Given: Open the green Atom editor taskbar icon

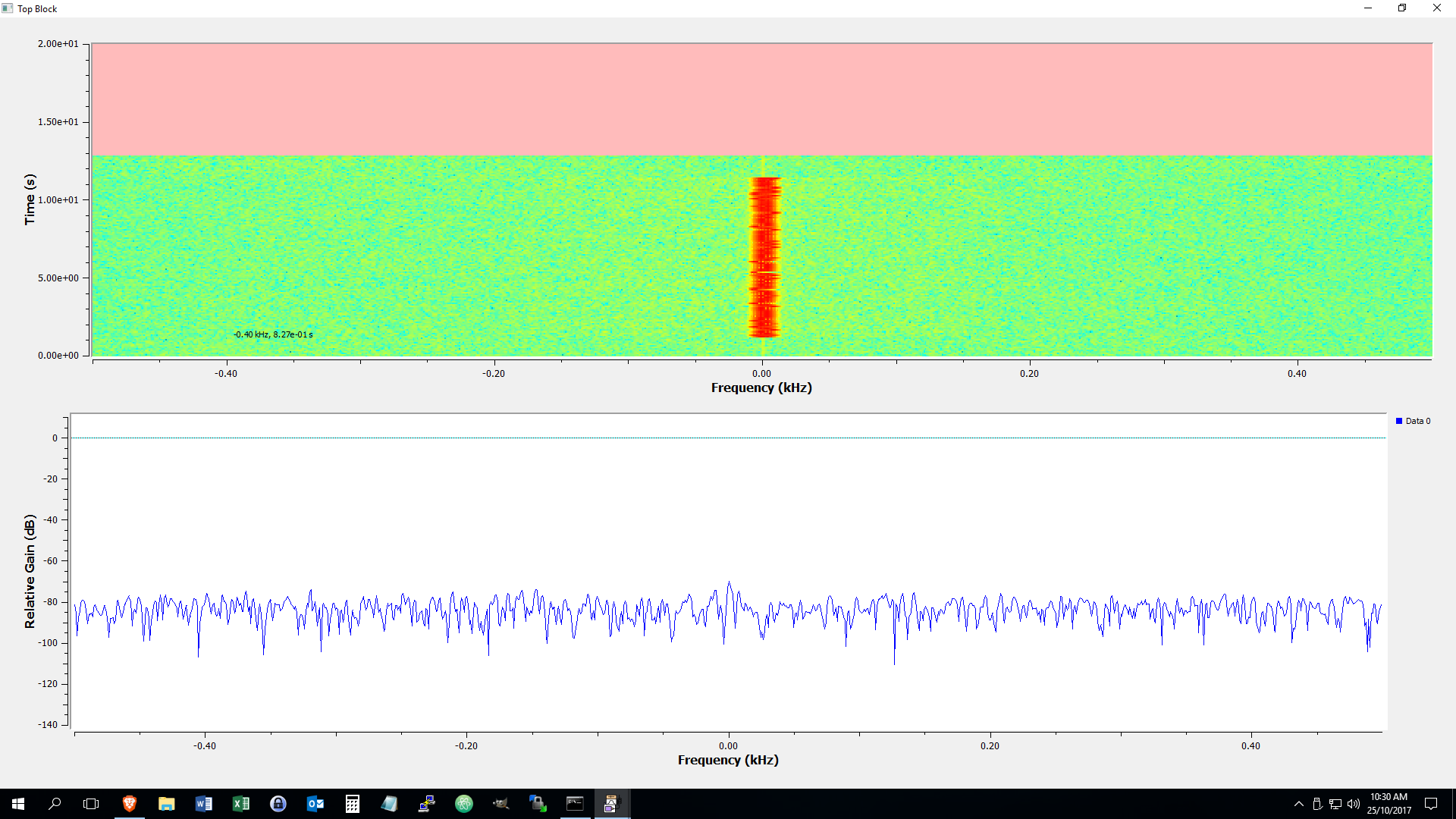Looking at the screenshot, I should click(x=463, y=804).
